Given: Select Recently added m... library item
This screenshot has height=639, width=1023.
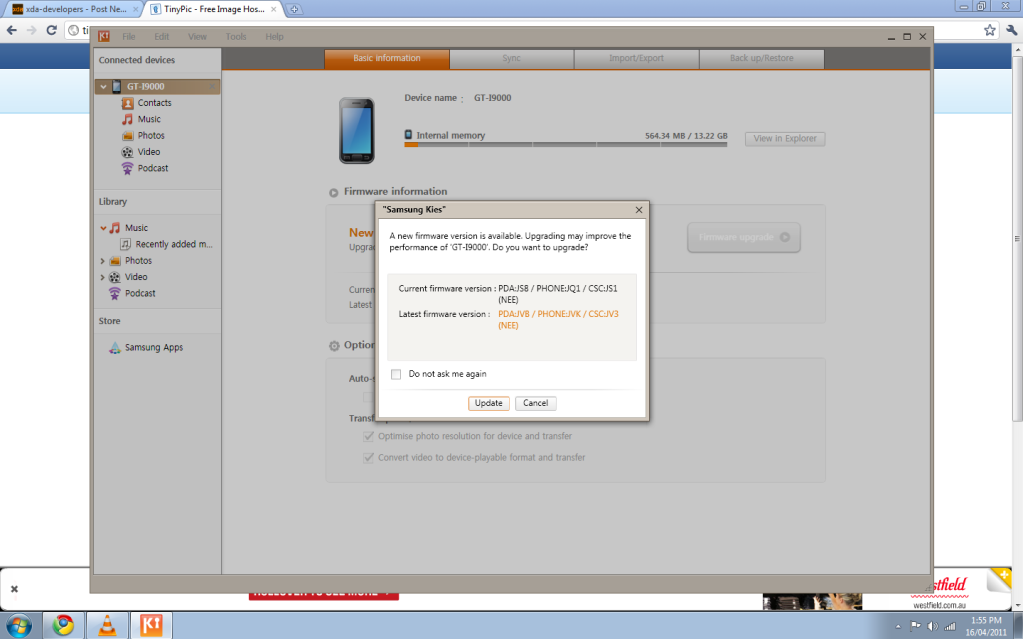Looking at the screenshot, I should pyautogui.click(x=174, y=244).
